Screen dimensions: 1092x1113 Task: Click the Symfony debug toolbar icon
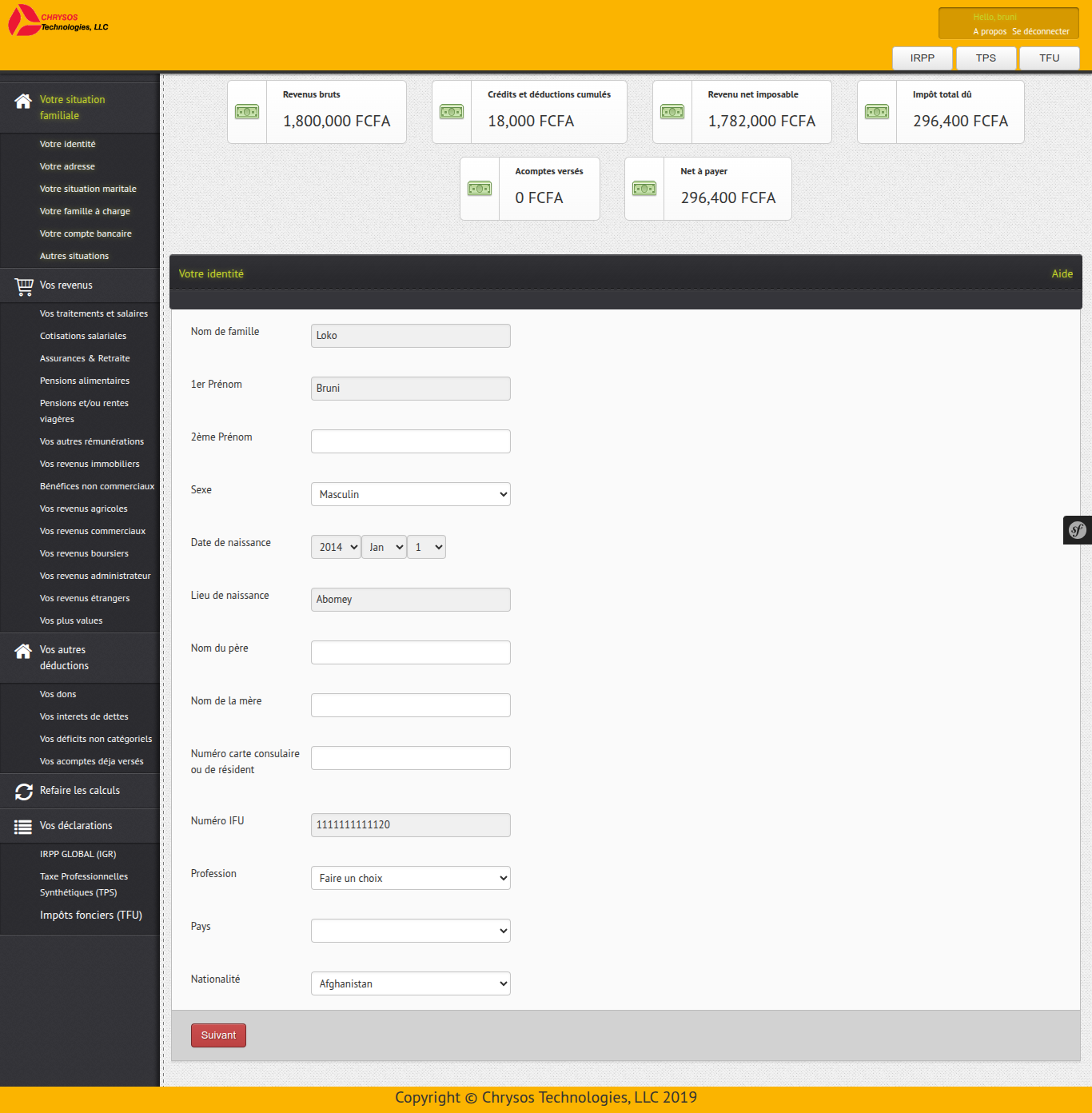(1078, 529)
